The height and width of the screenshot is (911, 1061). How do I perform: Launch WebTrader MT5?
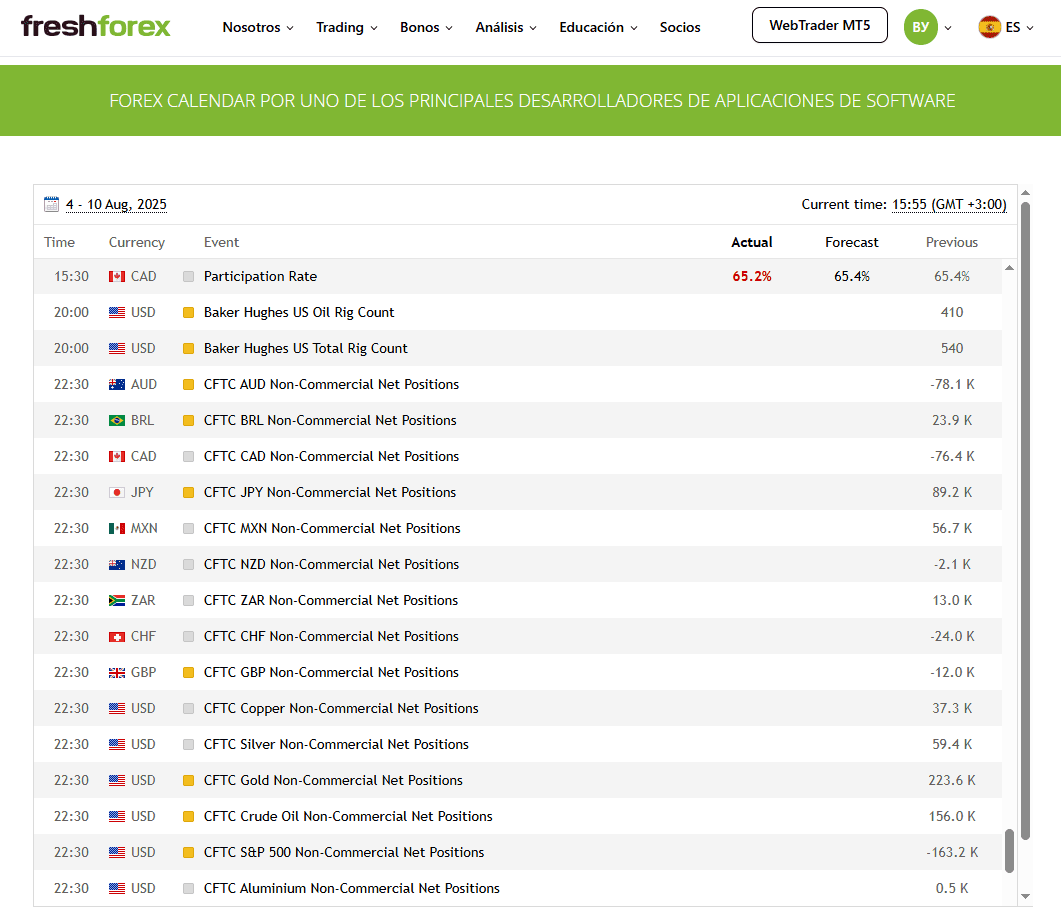[x=819, y=25]
